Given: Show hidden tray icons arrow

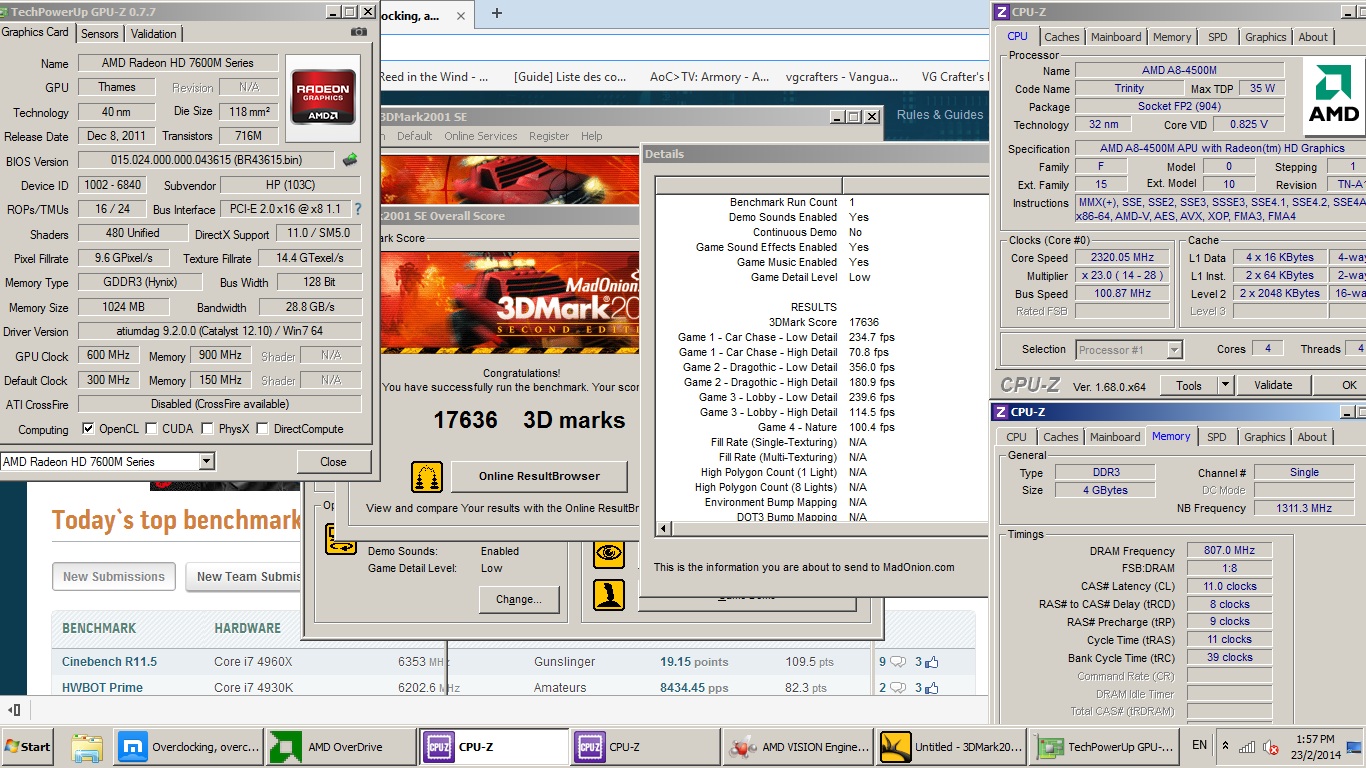Looking at the screenshot, I should (1226, 746).
